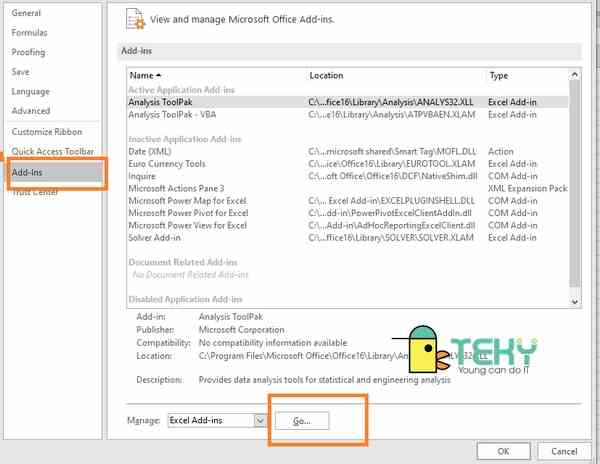Open Advanced options
The height and width of the screenshot is (464, 600).
31,111
